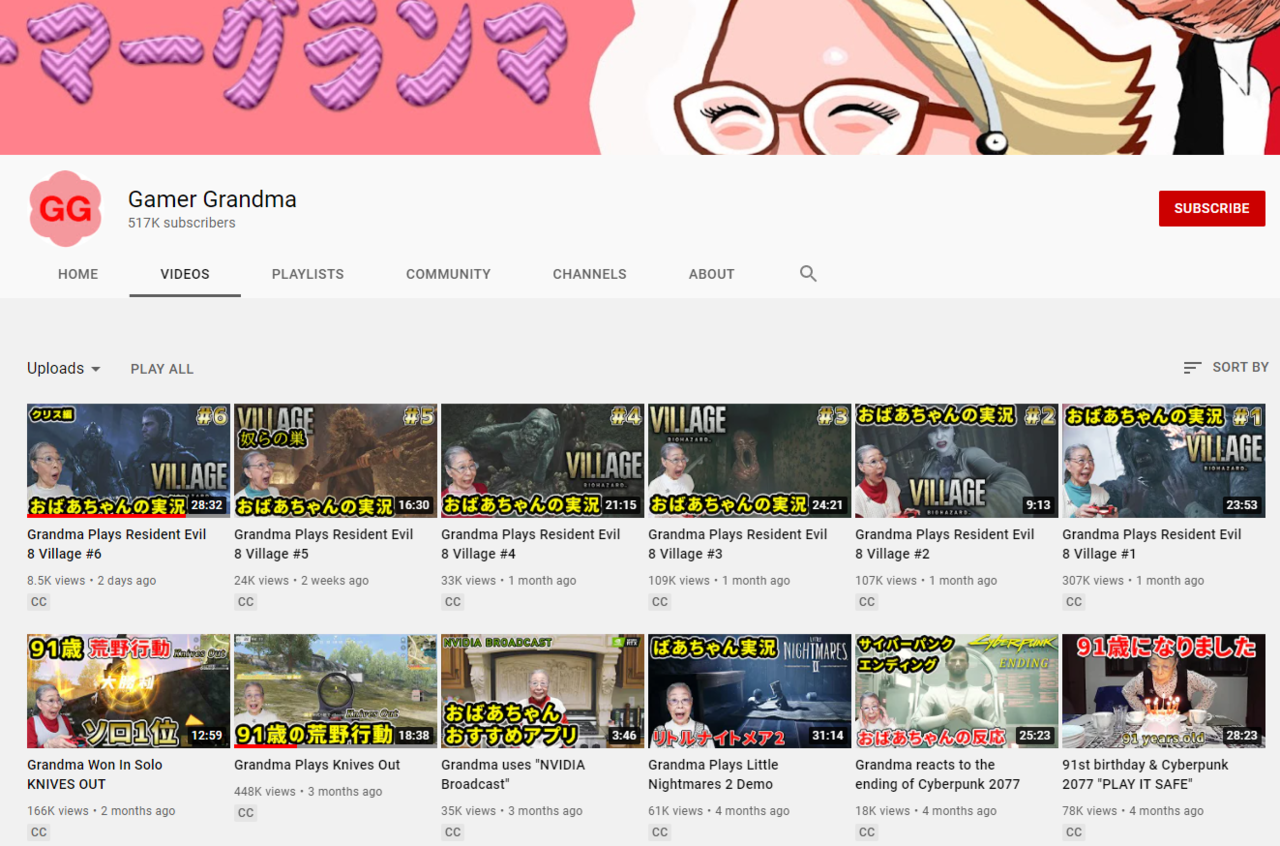Image resolution: width=1280 pixels, height=846 pixels.
Task: Click CC badge under 91st birthday video
Action: coord(1074,832)
